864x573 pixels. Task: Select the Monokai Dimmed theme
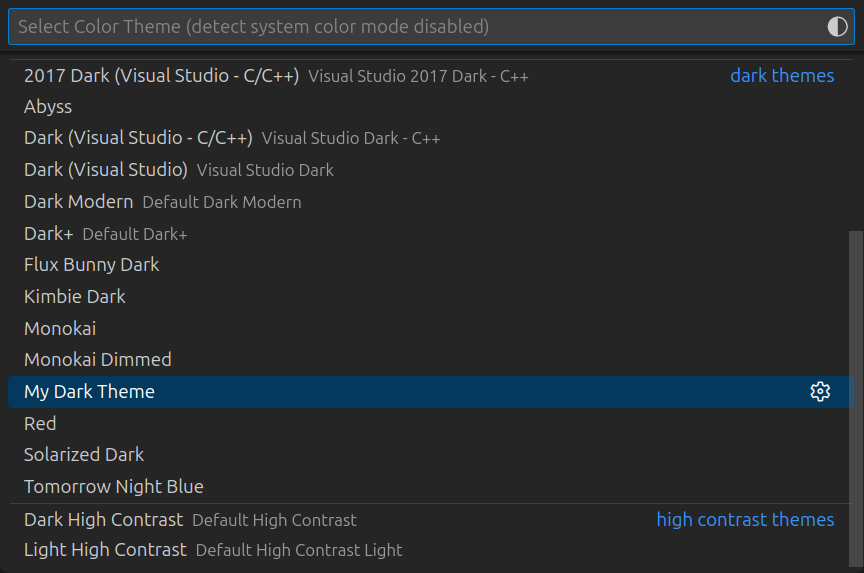coord(98,360)
